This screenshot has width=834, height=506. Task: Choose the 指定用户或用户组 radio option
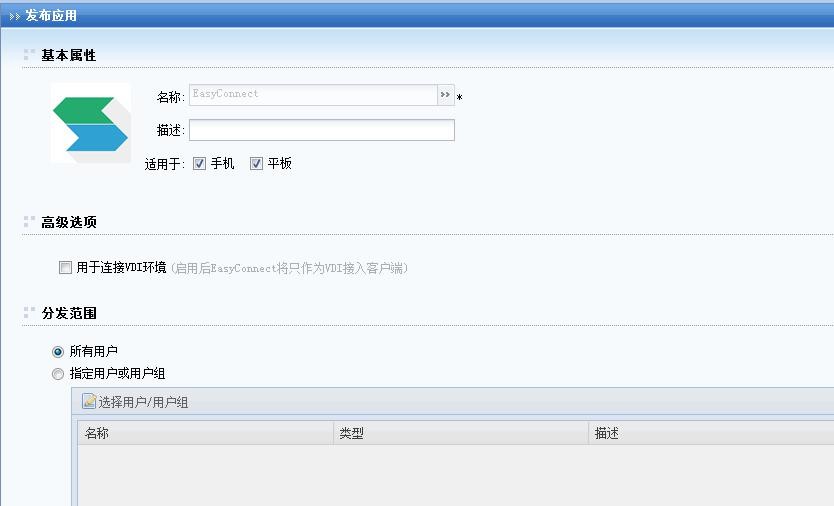(x=58, y=374)
